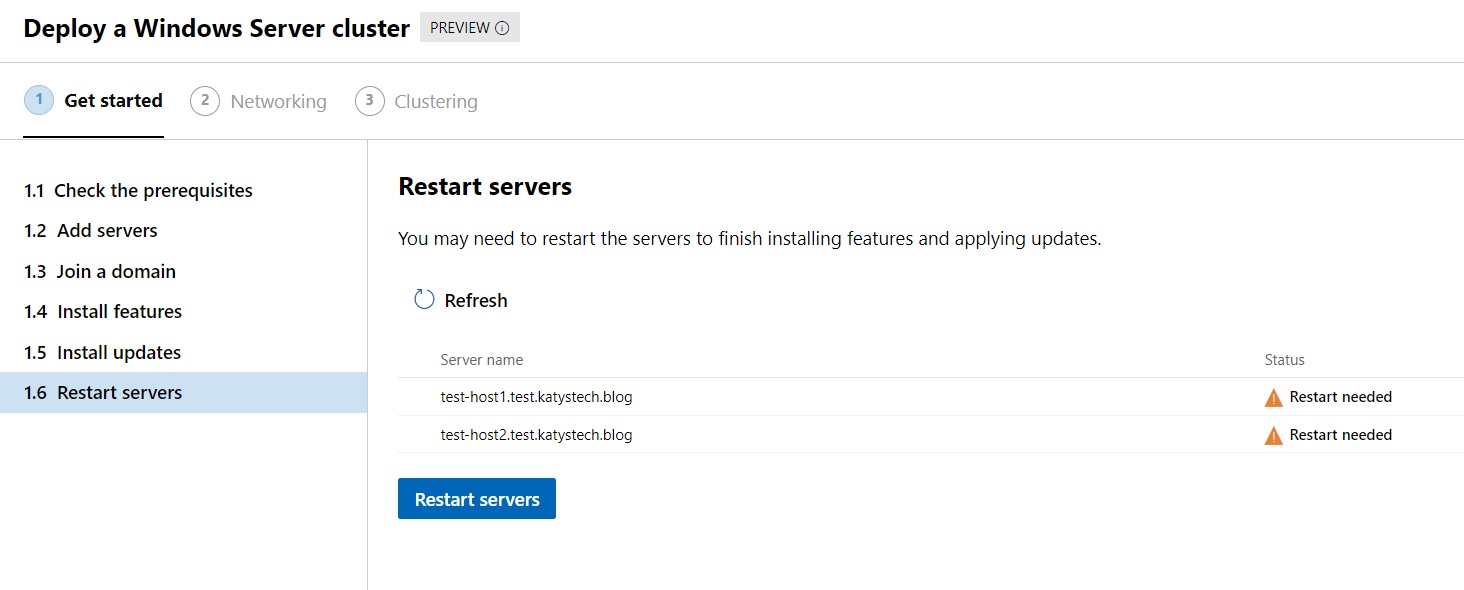Click warning icon for test-host2 status

[1273, 436]
